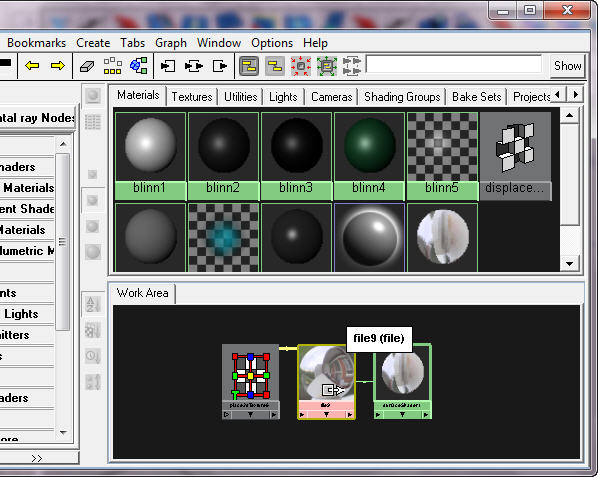Go to previous graph with yellow left arrow

32,66
